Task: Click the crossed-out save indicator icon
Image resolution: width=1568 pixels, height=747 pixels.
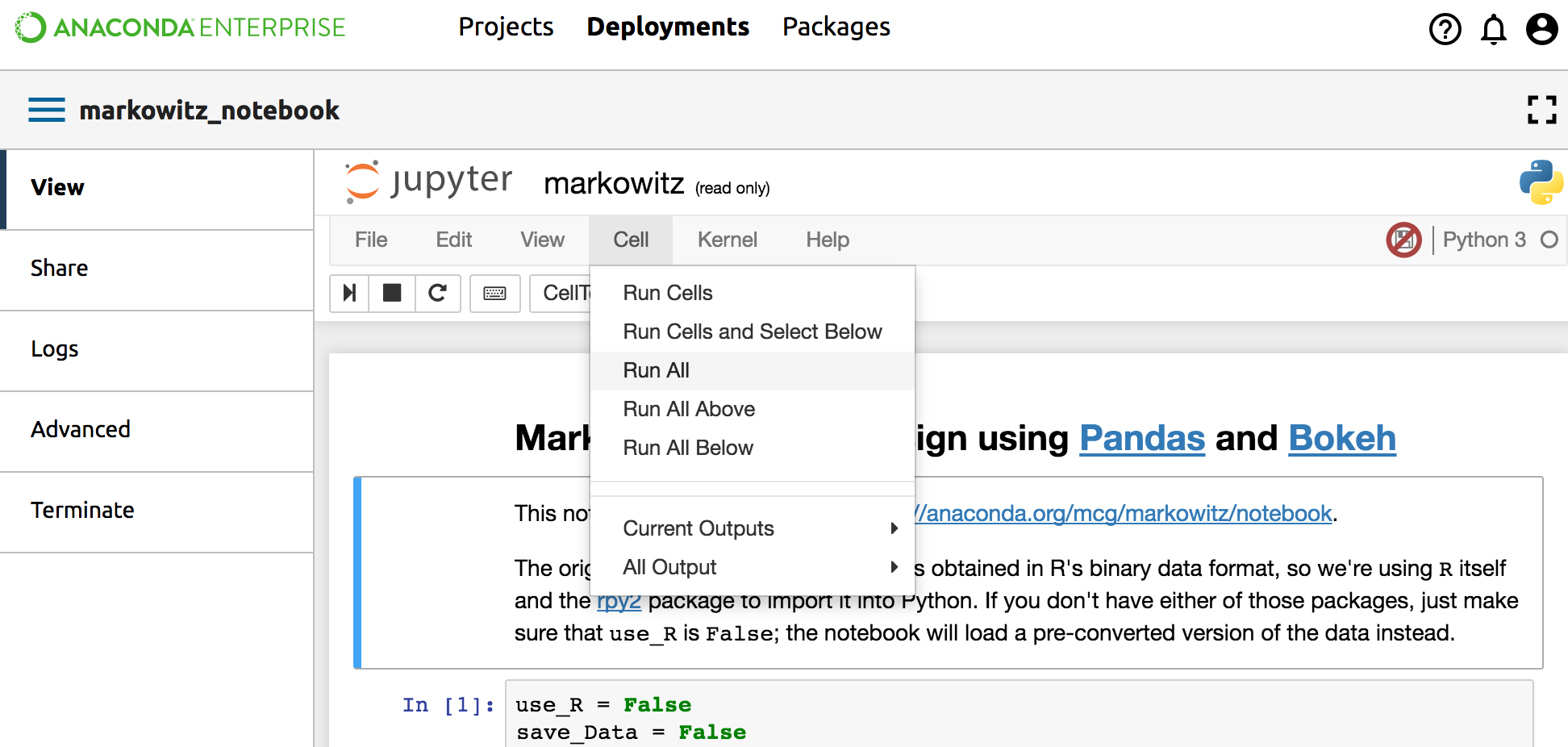Action: [x=1403, y=240]
